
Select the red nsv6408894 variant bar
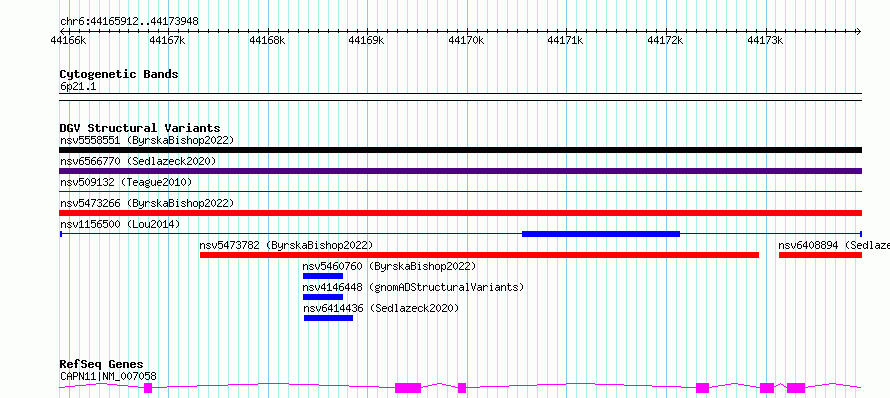coord(820,255)
